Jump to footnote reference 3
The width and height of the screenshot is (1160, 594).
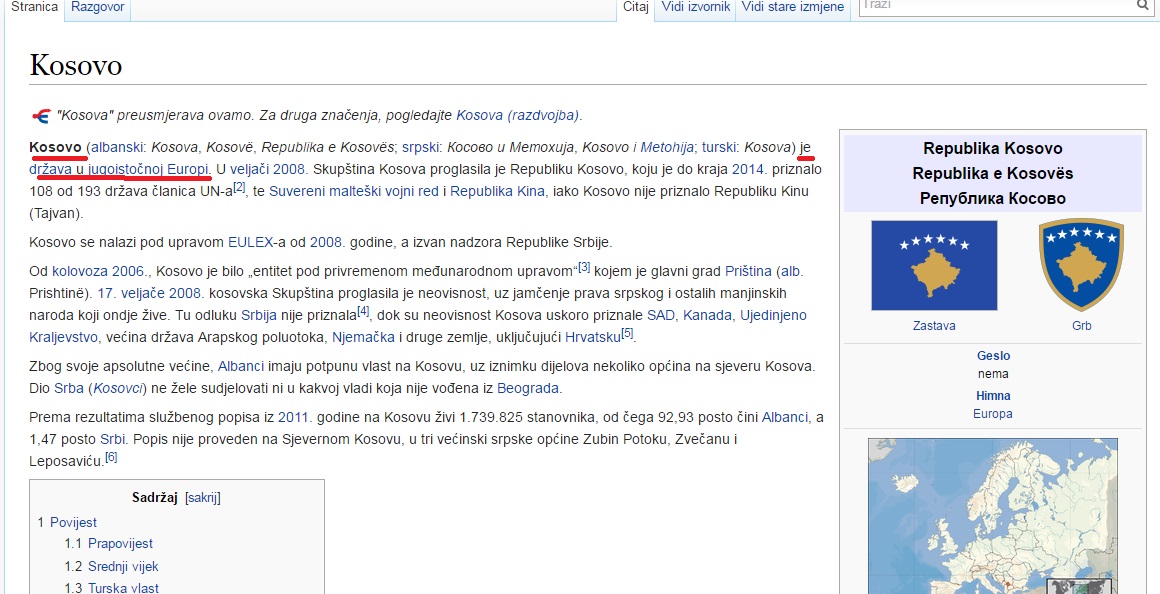584,267
